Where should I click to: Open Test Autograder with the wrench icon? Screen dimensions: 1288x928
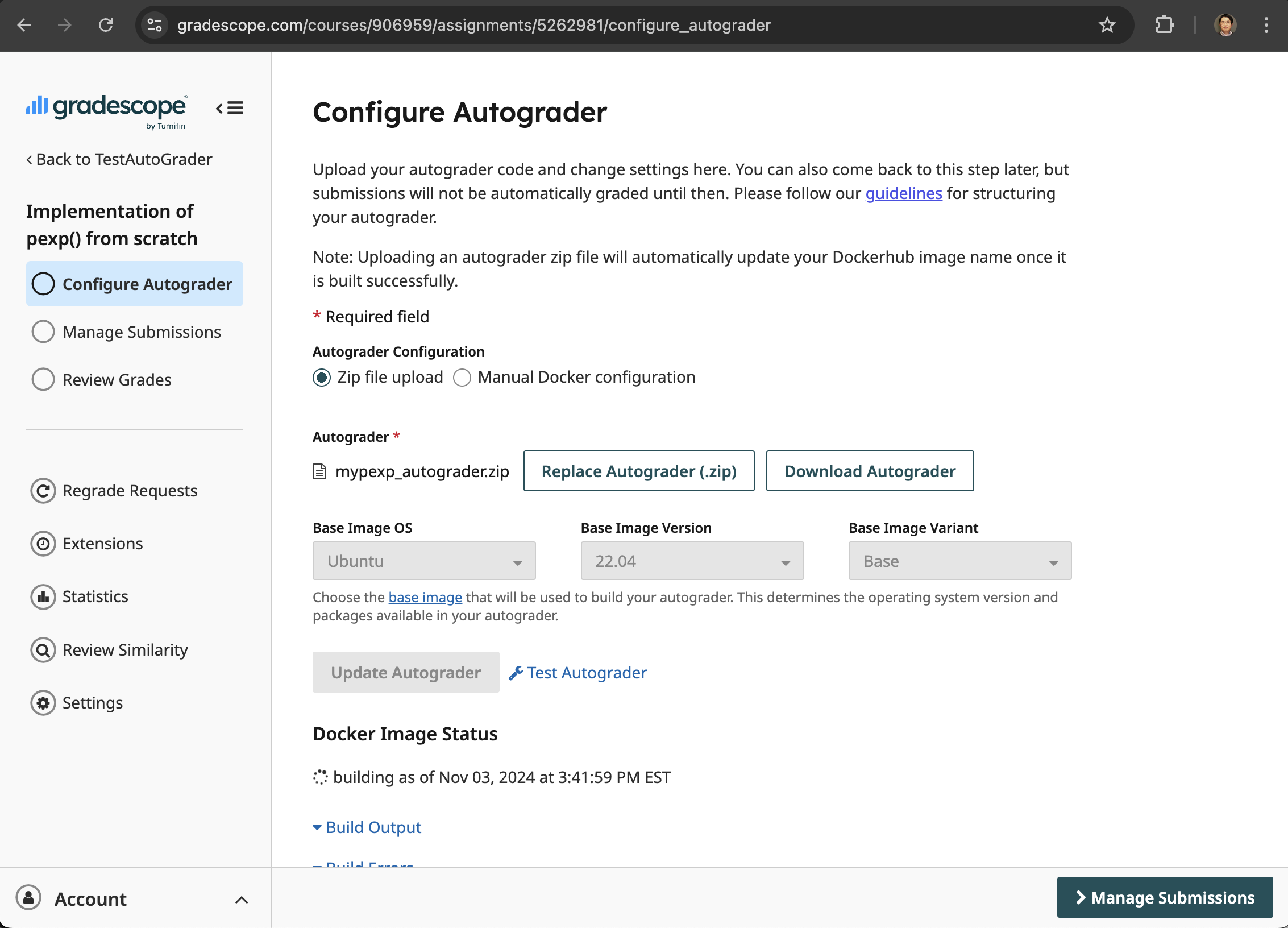point(577,672)
